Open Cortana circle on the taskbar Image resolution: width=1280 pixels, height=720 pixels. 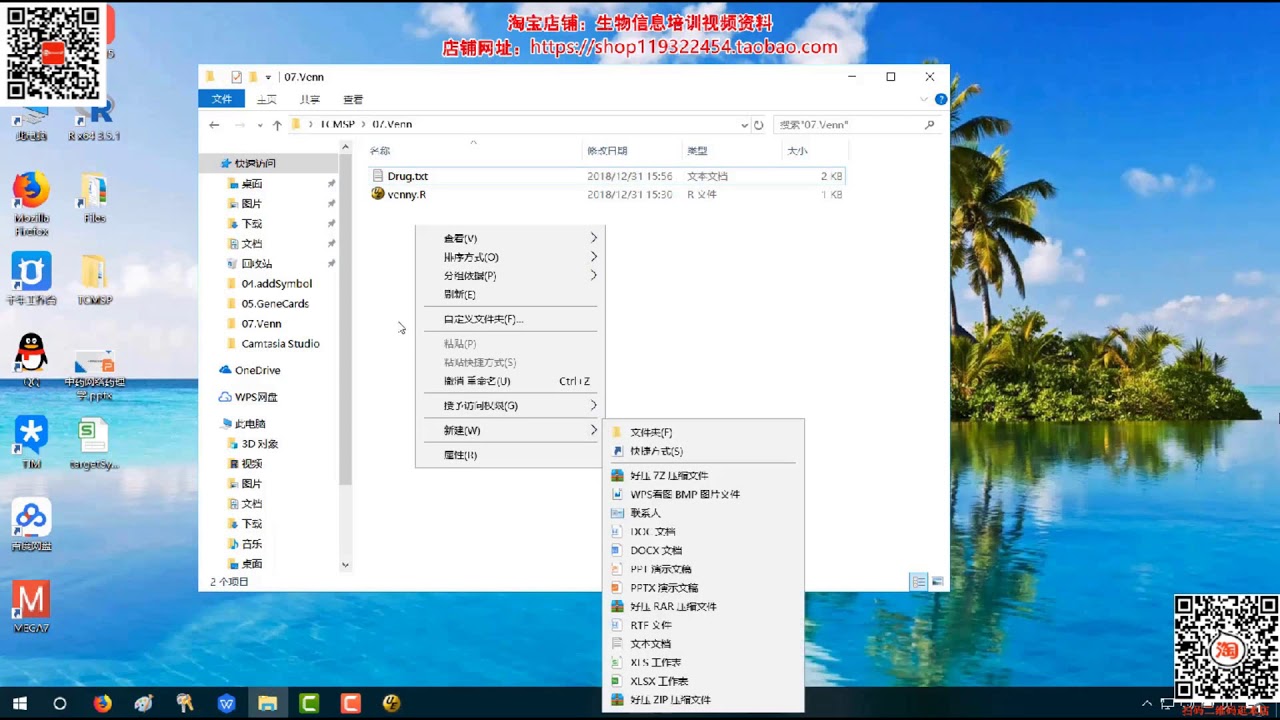60,703
